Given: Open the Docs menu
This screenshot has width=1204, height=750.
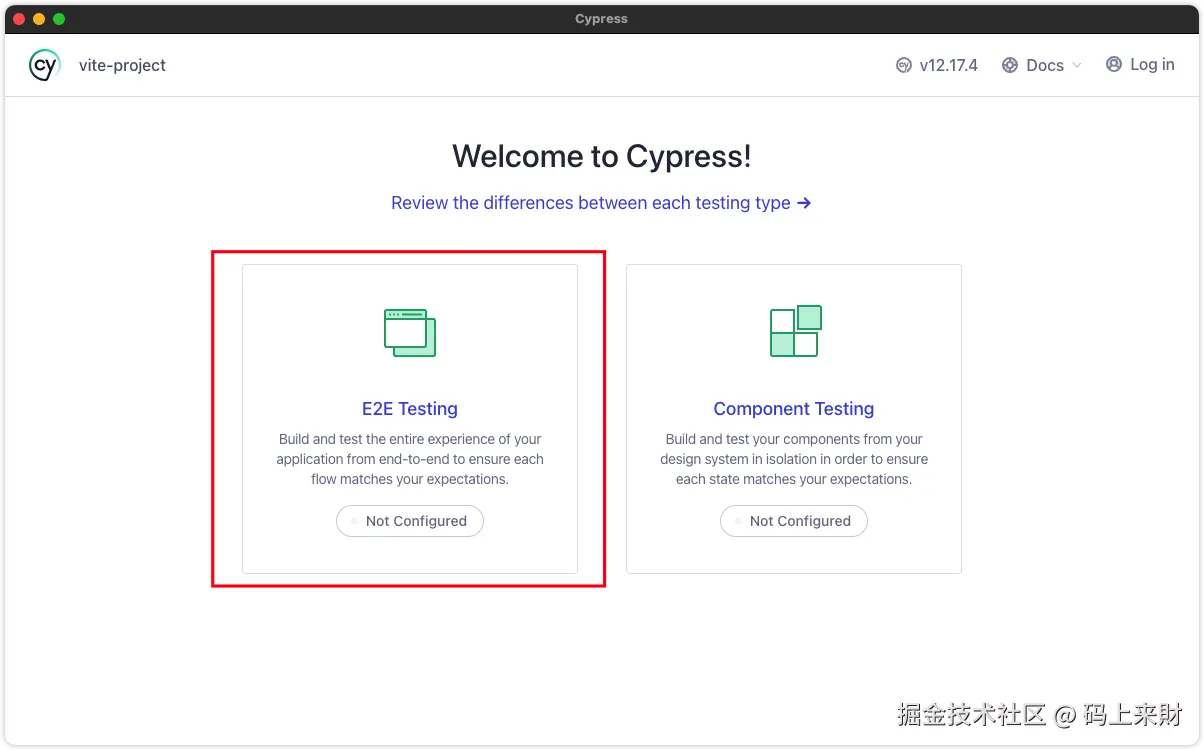Looking at the screenshot, I should [1042, 65].
